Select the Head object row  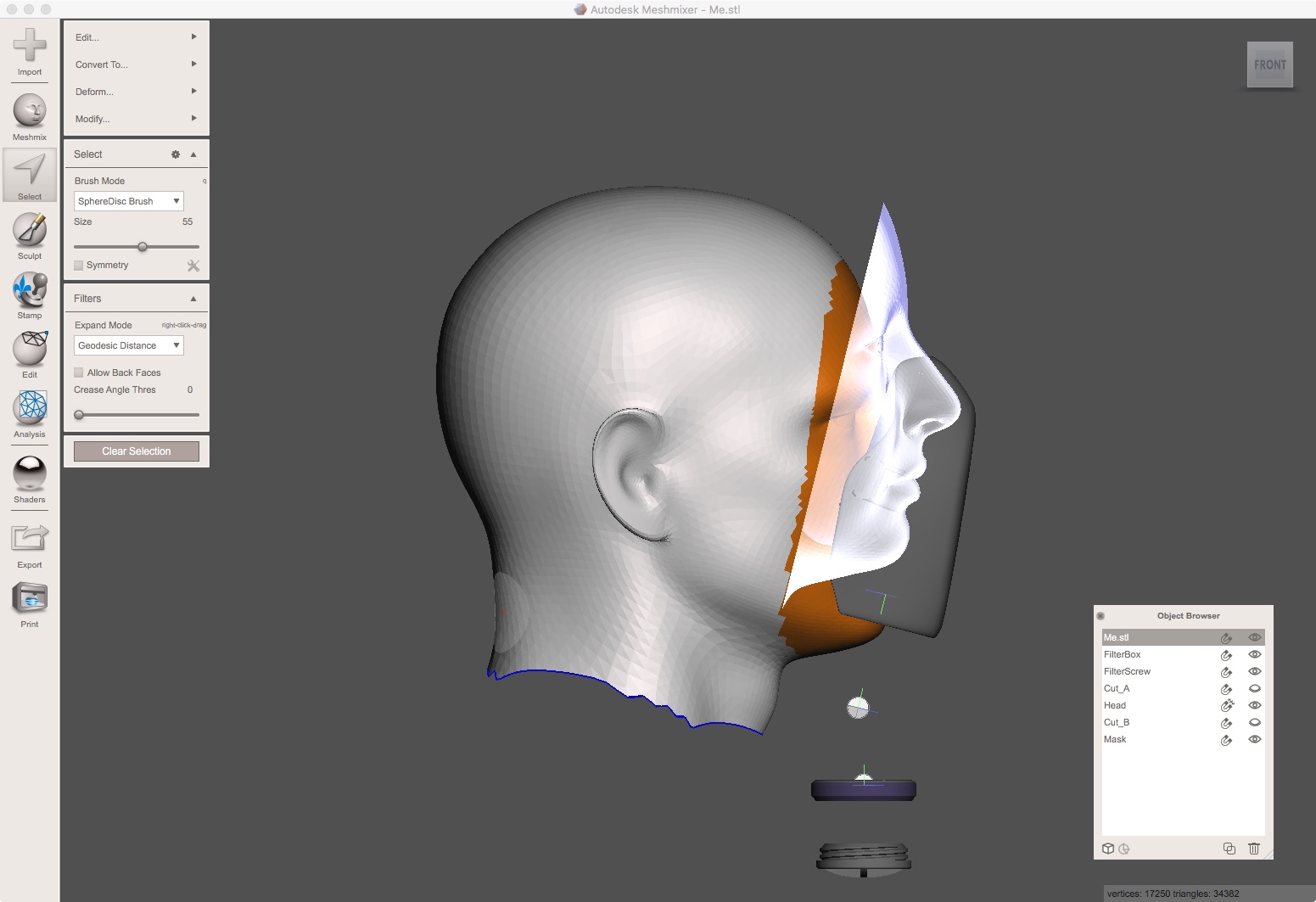pyautogui.click(x=1183, y=706)
